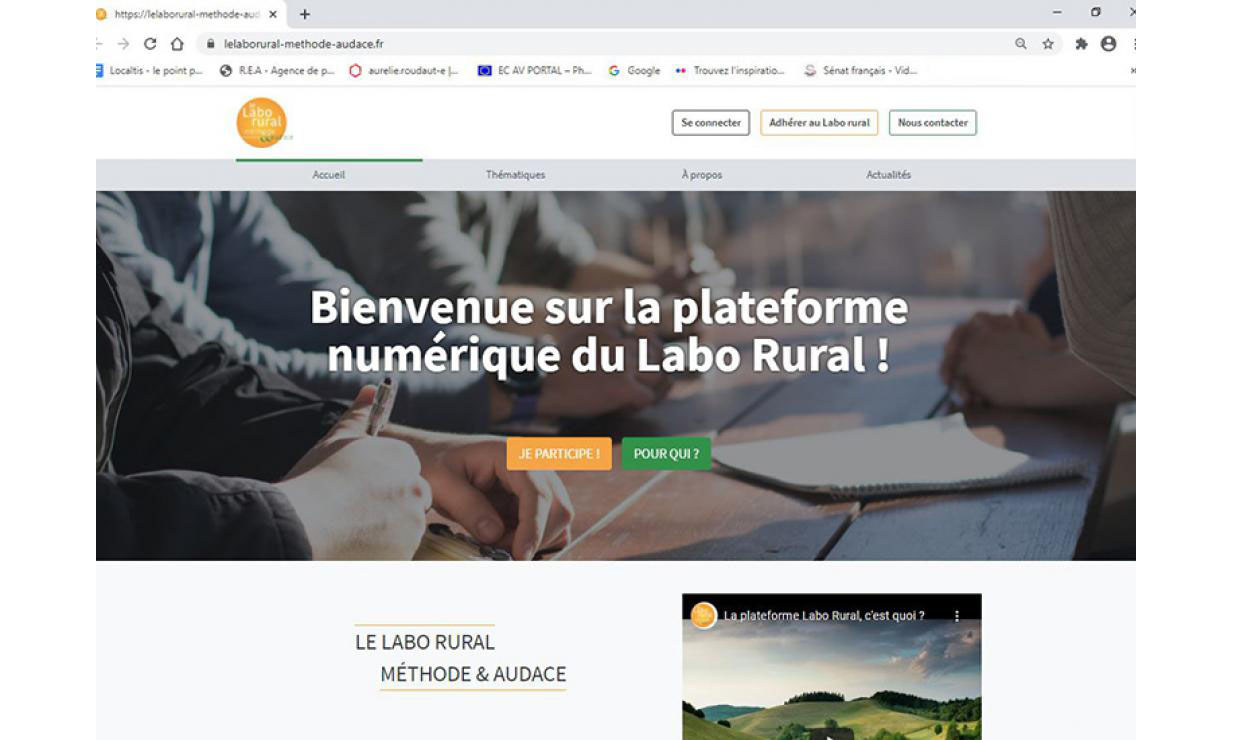Click Adhérer au Labo rural button
The height and width of the screenshot is (740, 1233).
coord(819,123)
